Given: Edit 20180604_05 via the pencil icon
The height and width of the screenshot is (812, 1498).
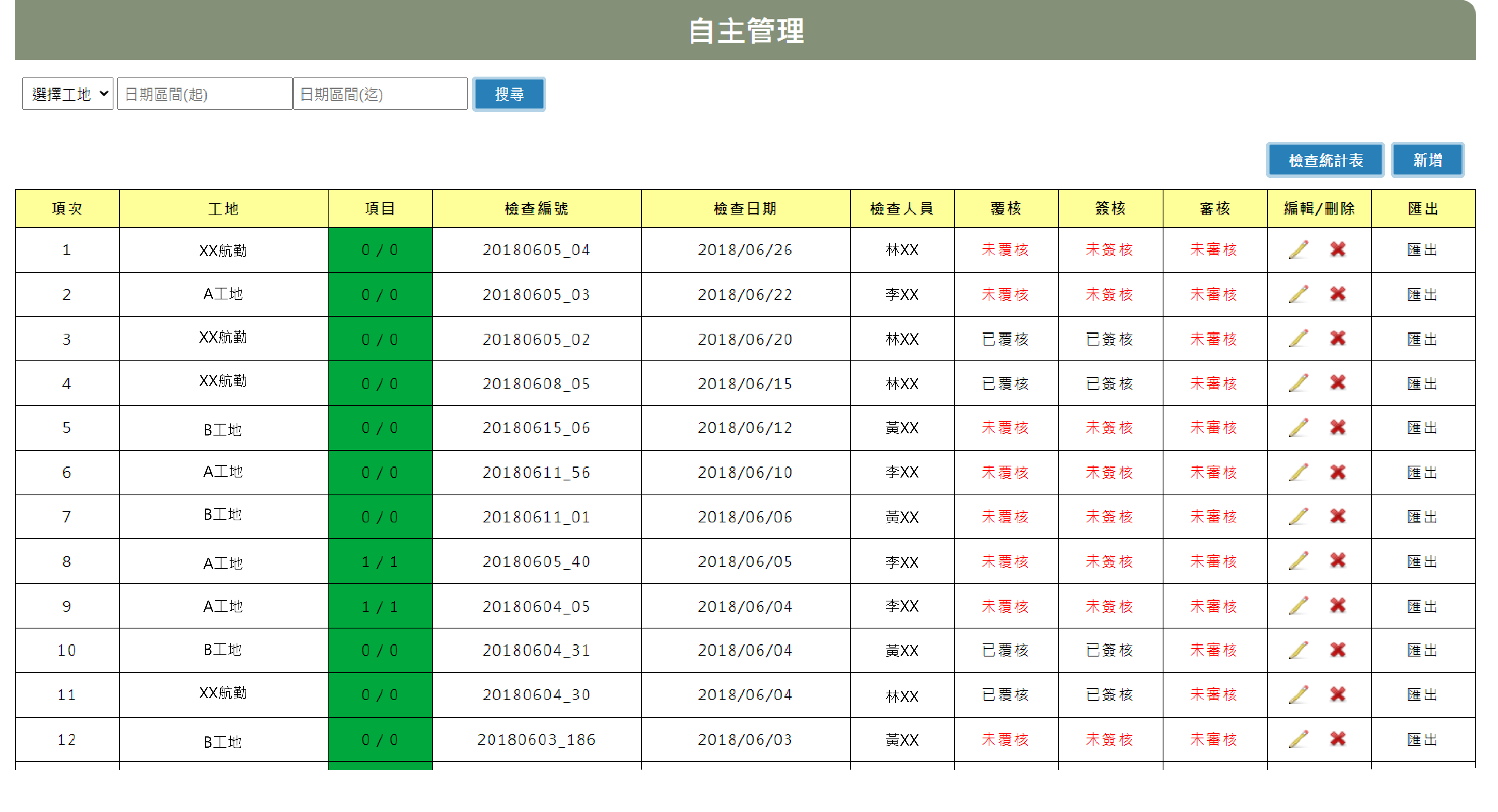Looking at the screenshot, I should pos(1298,606).
